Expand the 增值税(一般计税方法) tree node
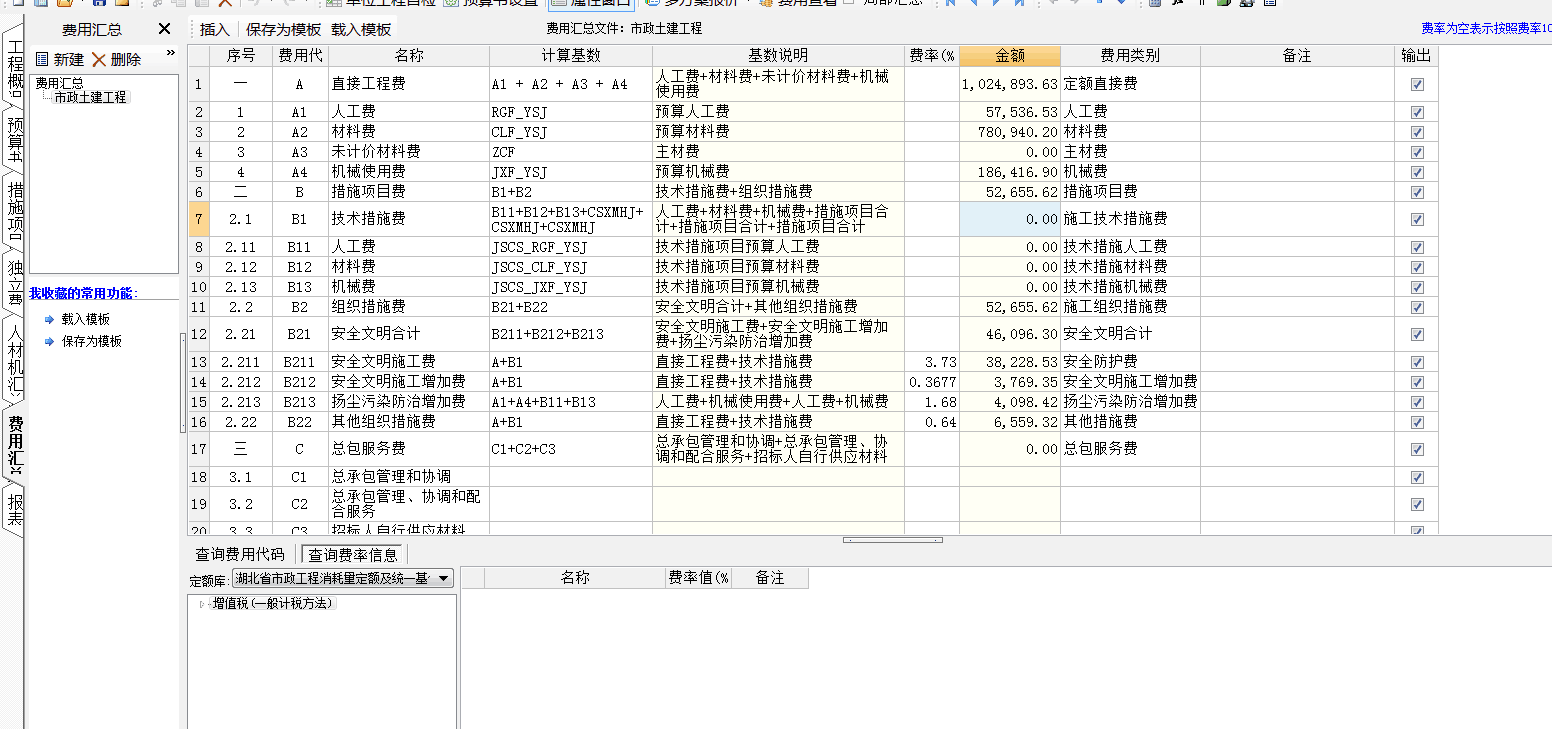Viewport: 1552px width, 729px height. (x=202, y=603)
